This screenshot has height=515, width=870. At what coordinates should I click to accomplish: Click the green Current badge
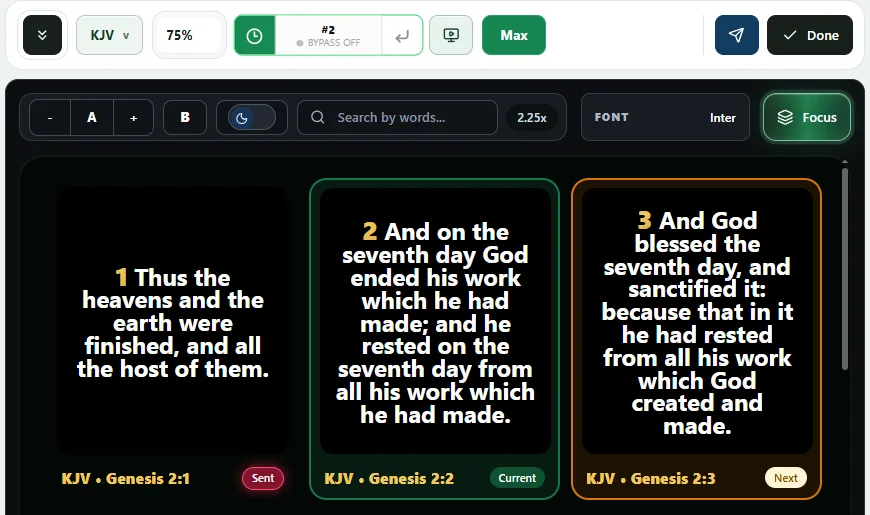[x=517, y=478]
